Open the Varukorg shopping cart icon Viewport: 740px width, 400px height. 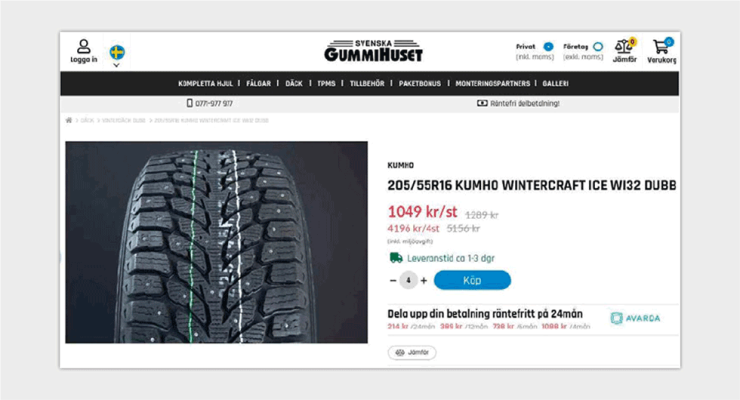tap(661, 47)
